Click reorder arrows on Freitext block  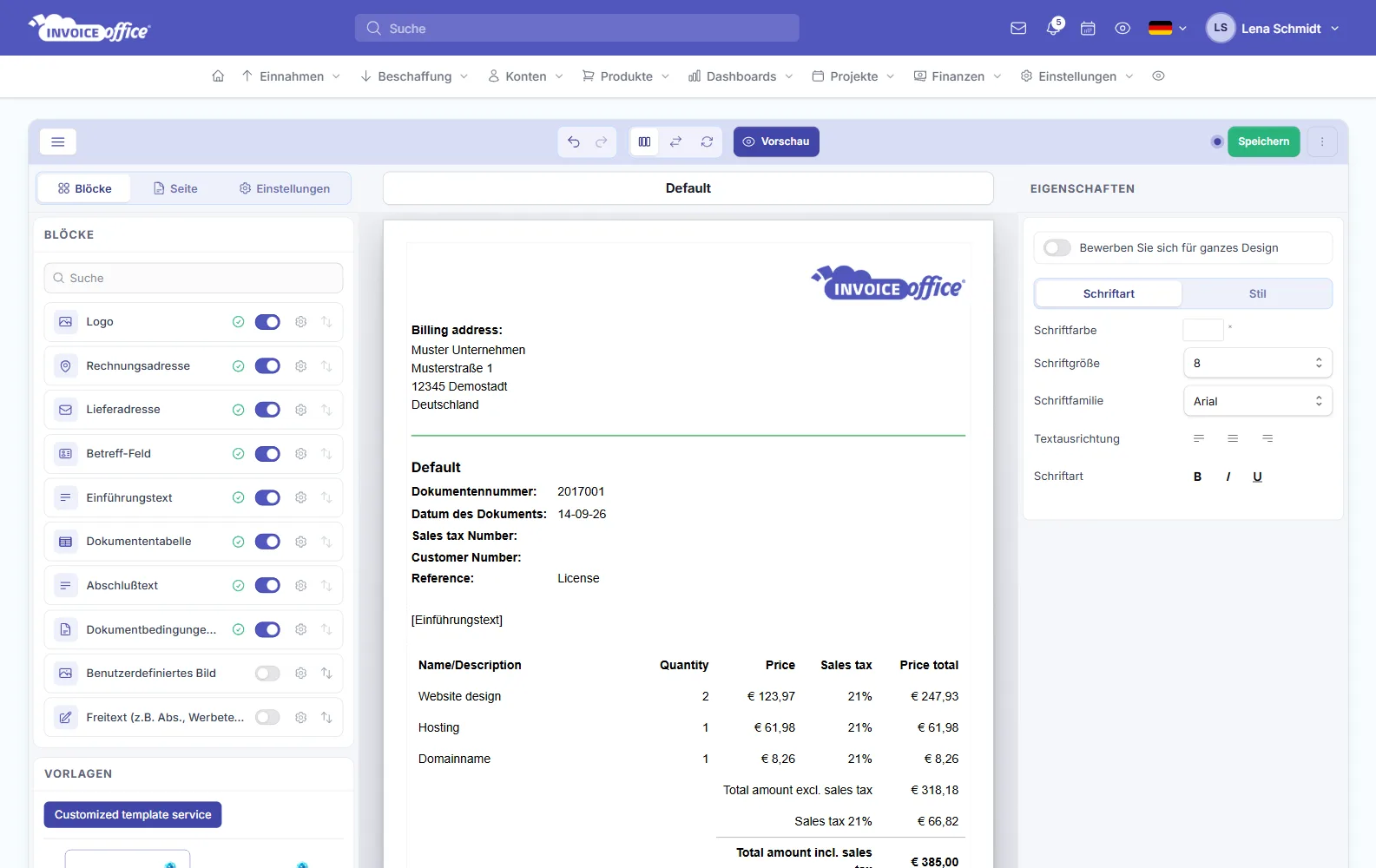point(326,717)
